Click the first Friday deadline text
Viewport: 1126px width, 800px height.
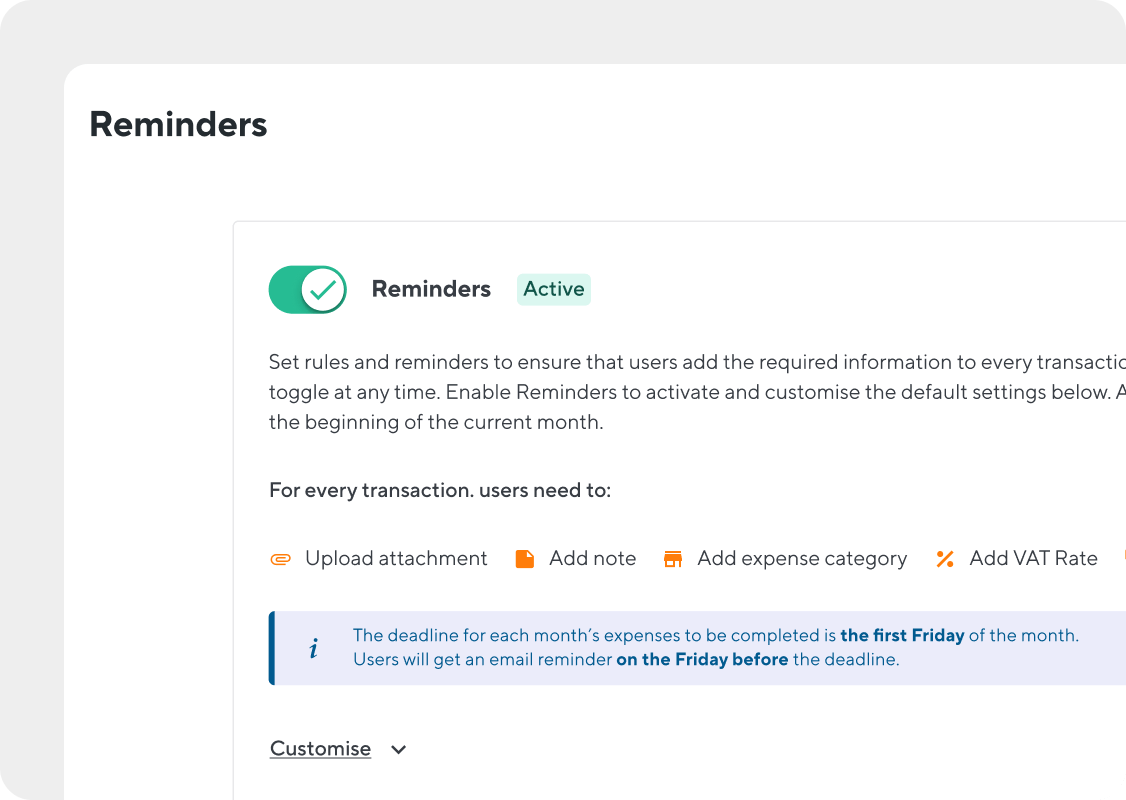[x=902, y=635]
